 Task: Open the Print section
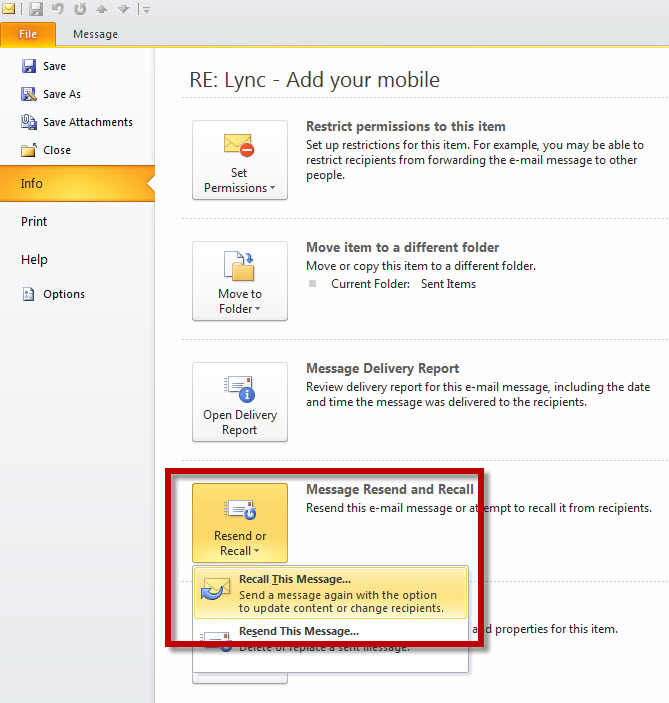pos(34,222)
